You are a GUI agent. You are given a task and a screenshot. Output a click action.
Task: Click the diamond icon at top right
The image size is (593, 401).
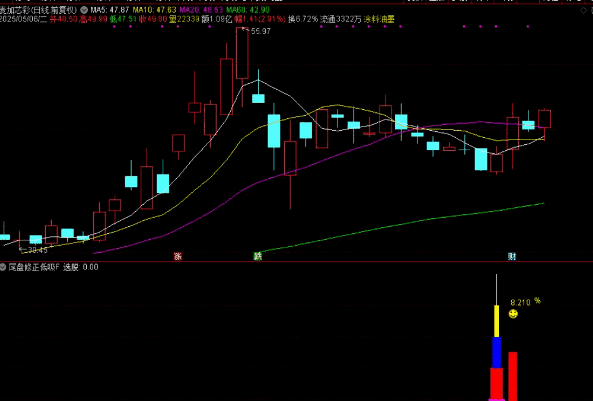(x=584, y=11)
